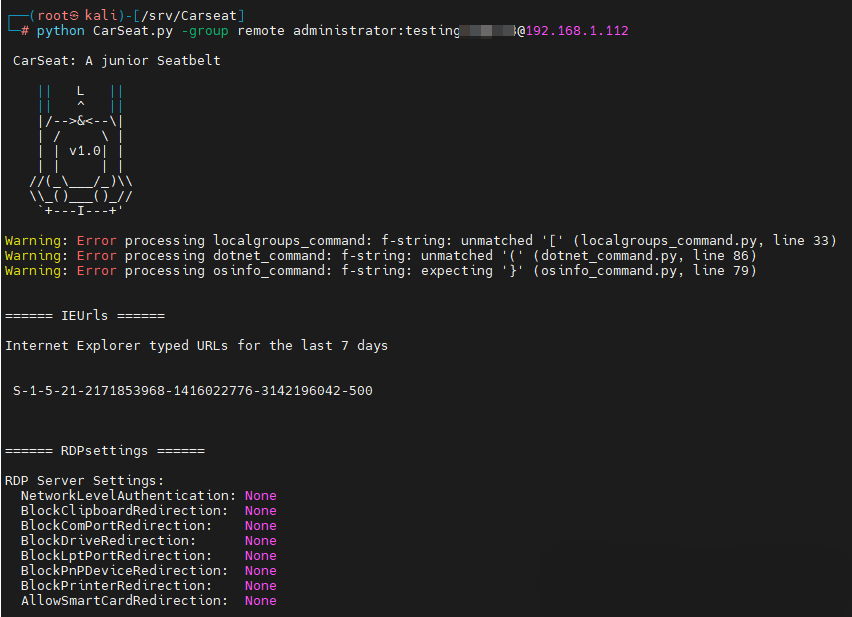852x617 pixels.
Task: Click the 192.168.1.112 IP address in command
Action: [x=577, y=31]
